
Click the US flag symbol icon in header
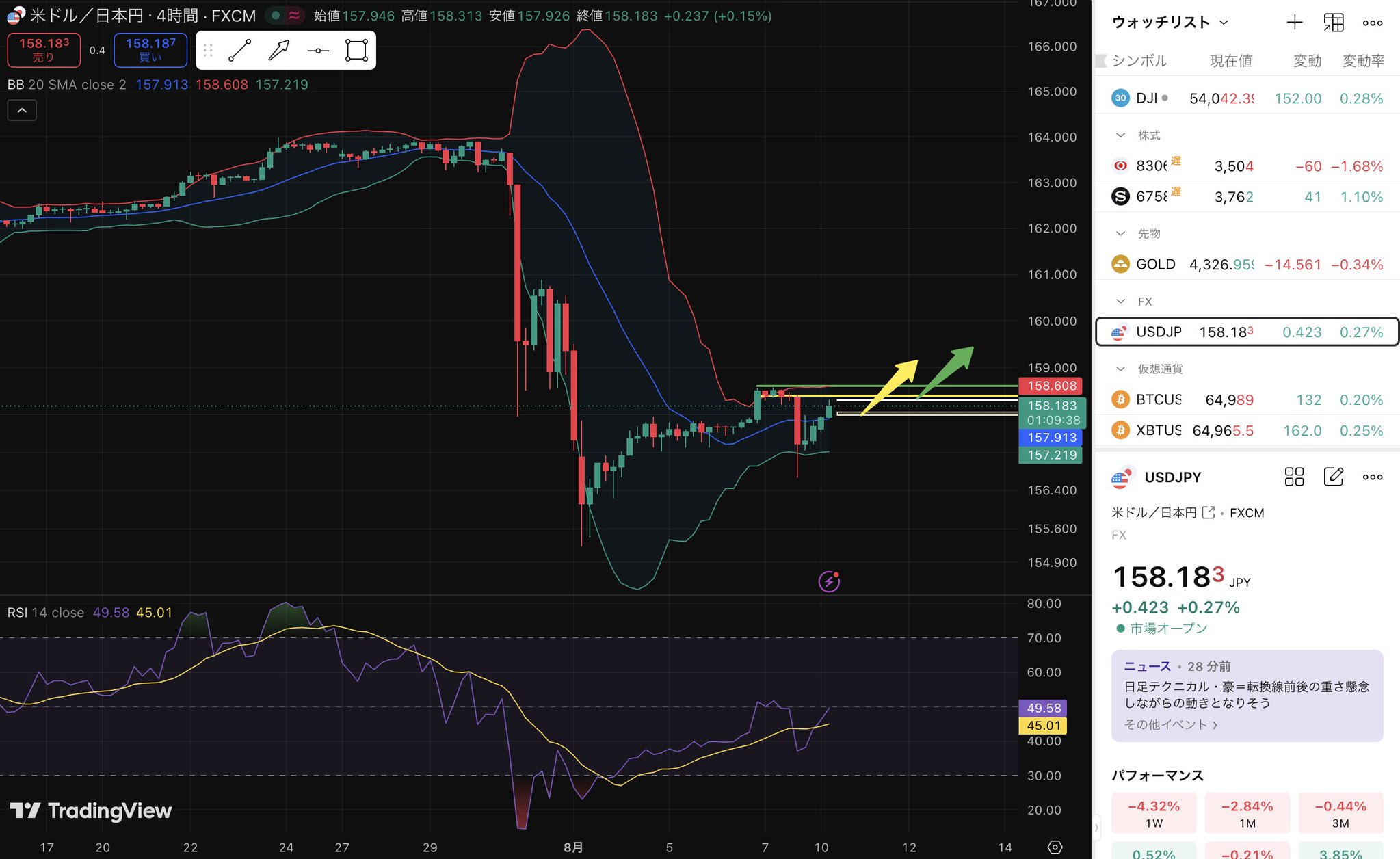point(15,15)
